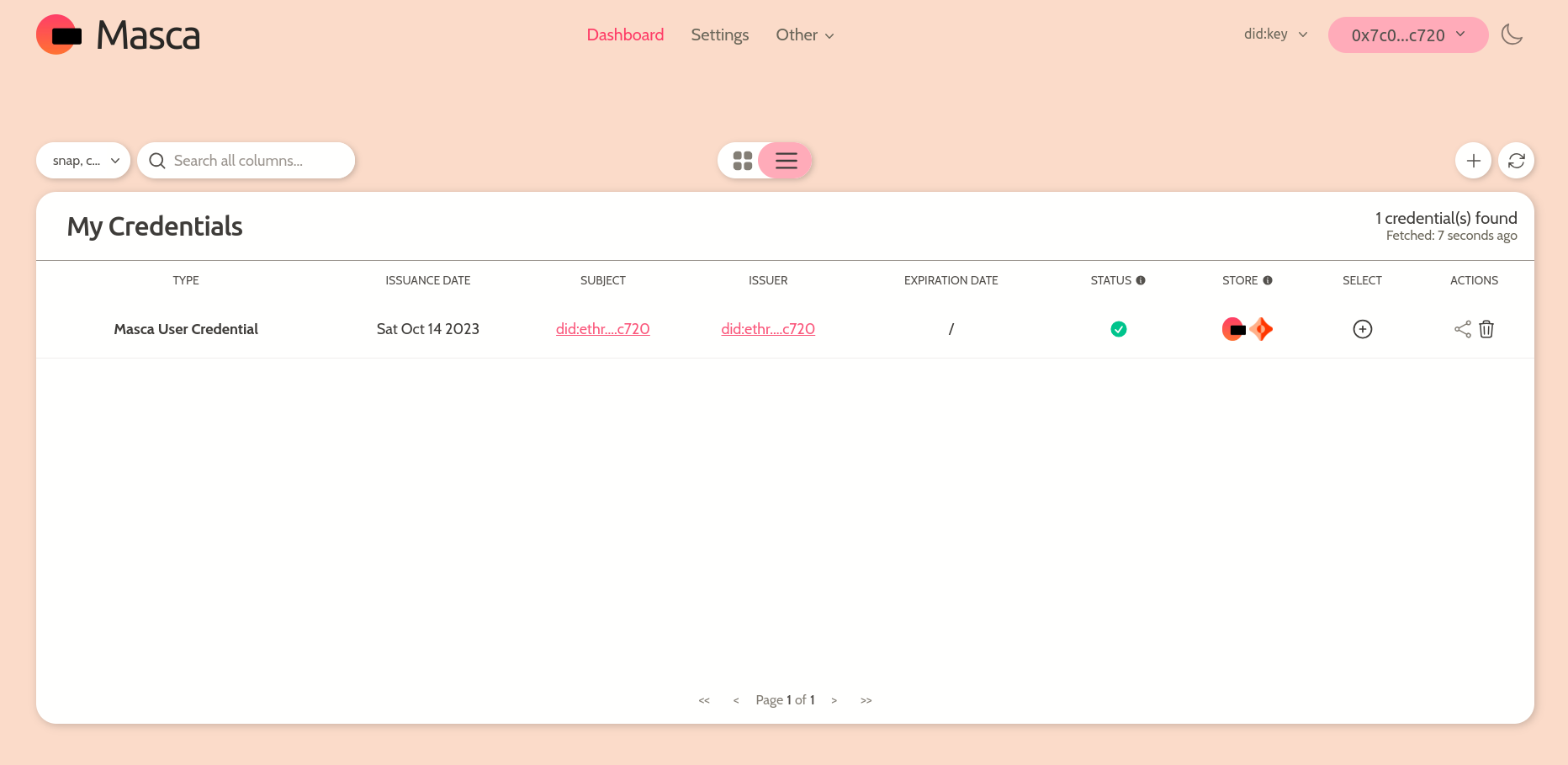1568x765 pixels.
Task: Click the '1 credential(s) found' text
Action: (1446, 218)
